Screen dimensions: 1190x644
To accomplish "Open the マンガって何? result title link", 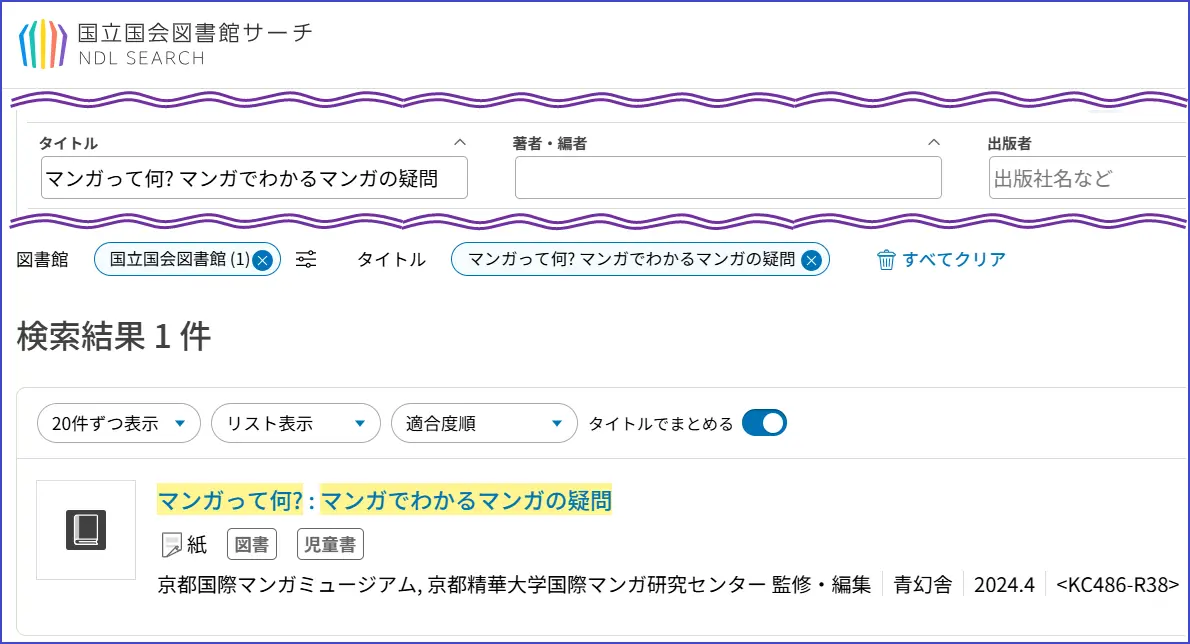I will click(x=384, y=500).
